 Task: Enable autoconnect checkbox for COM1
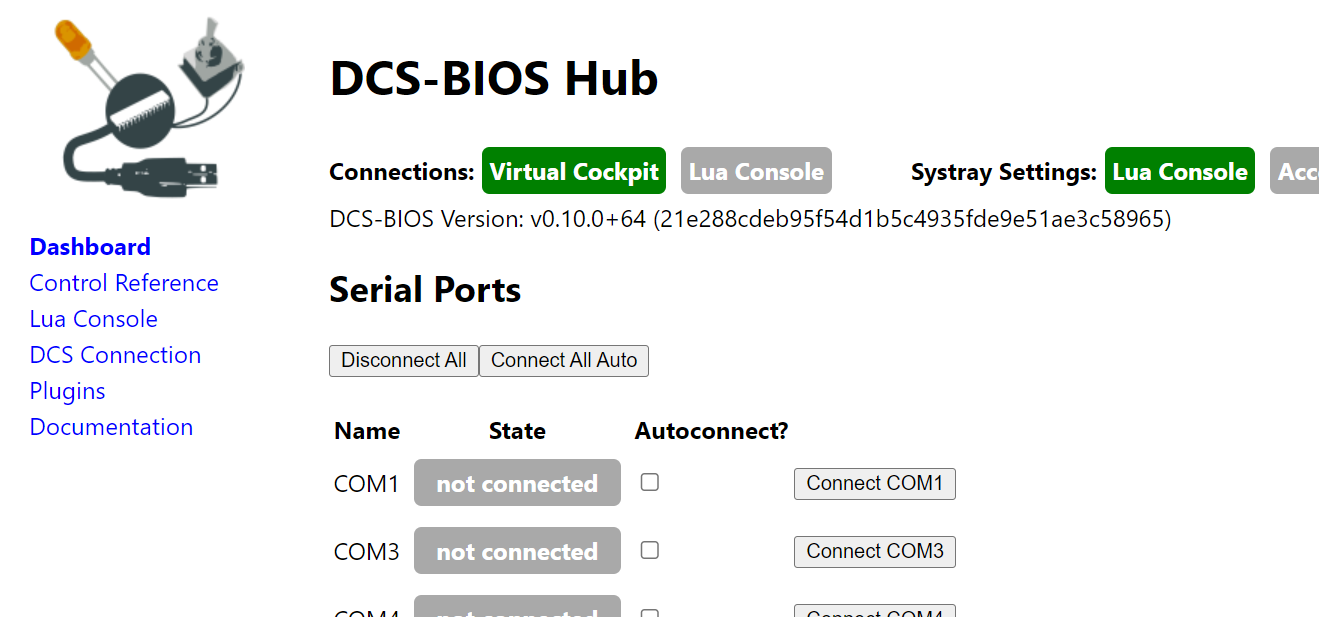tap(650, 482)
